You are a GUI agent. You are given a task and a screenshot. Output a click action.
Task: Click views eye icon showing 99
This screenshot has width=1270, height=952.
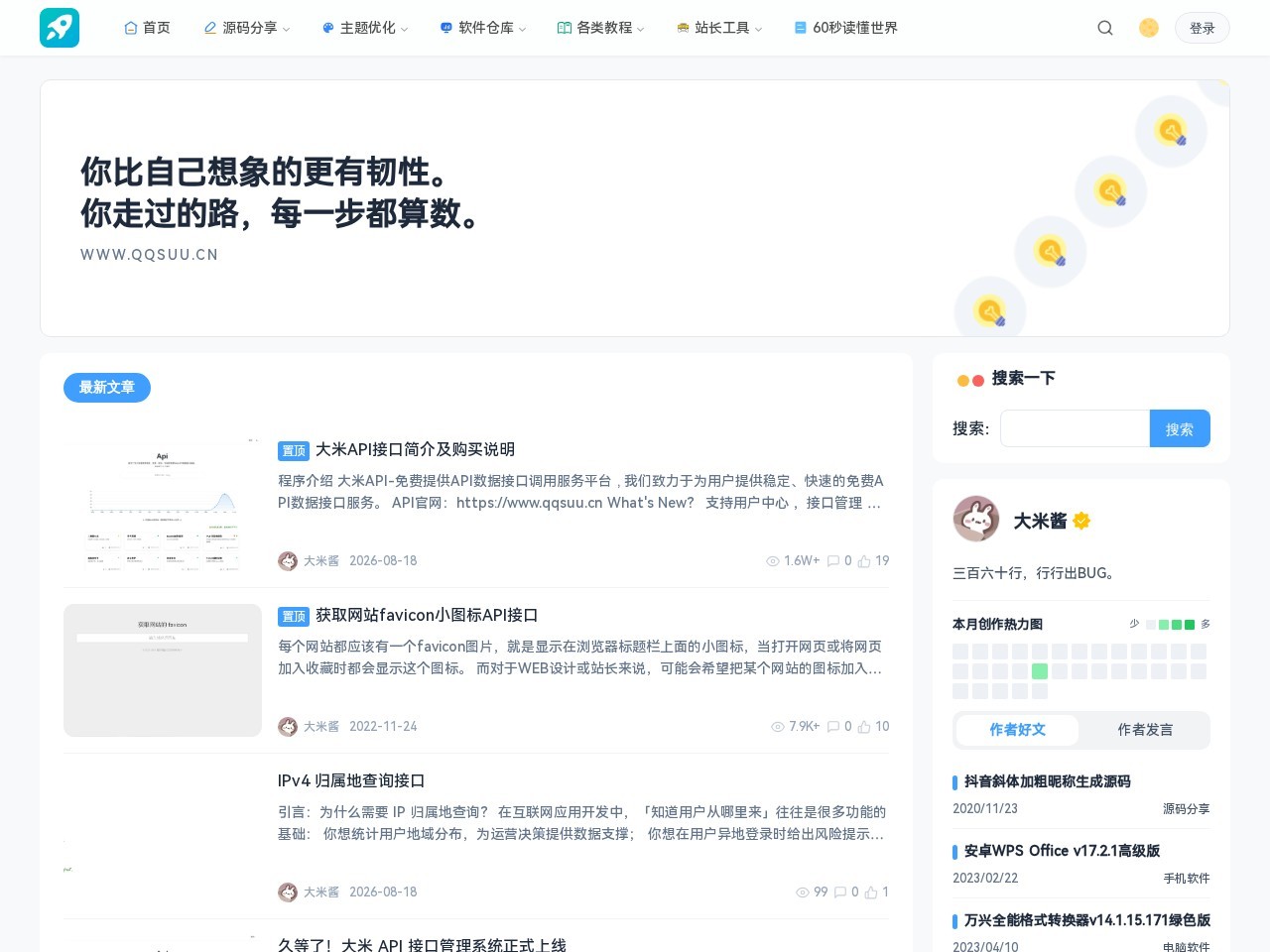(x=803, y=892)
